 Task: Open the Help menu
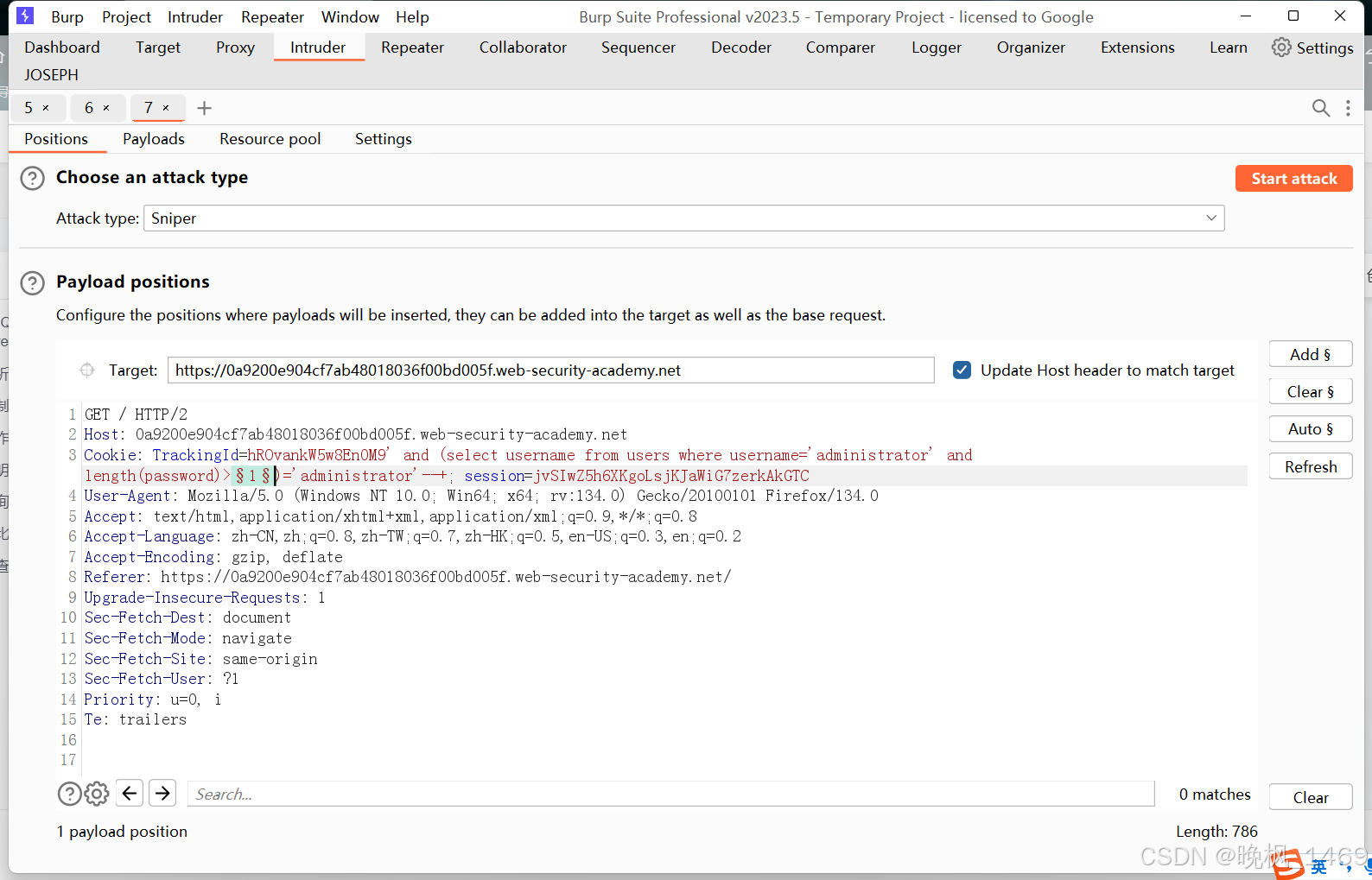coord(412,16)
